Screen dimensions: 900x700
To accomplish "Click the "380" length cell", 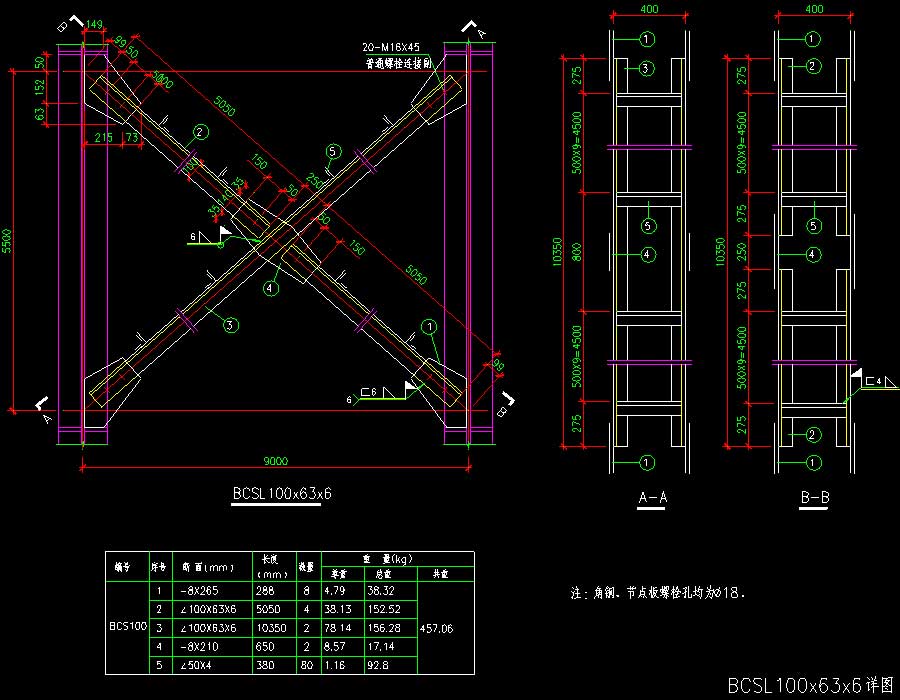I will 265,665.
